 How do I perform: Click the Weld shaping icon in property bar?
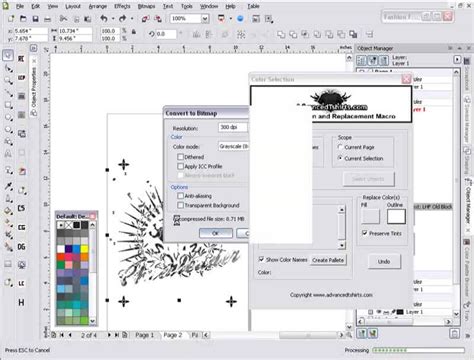point(281,34)
